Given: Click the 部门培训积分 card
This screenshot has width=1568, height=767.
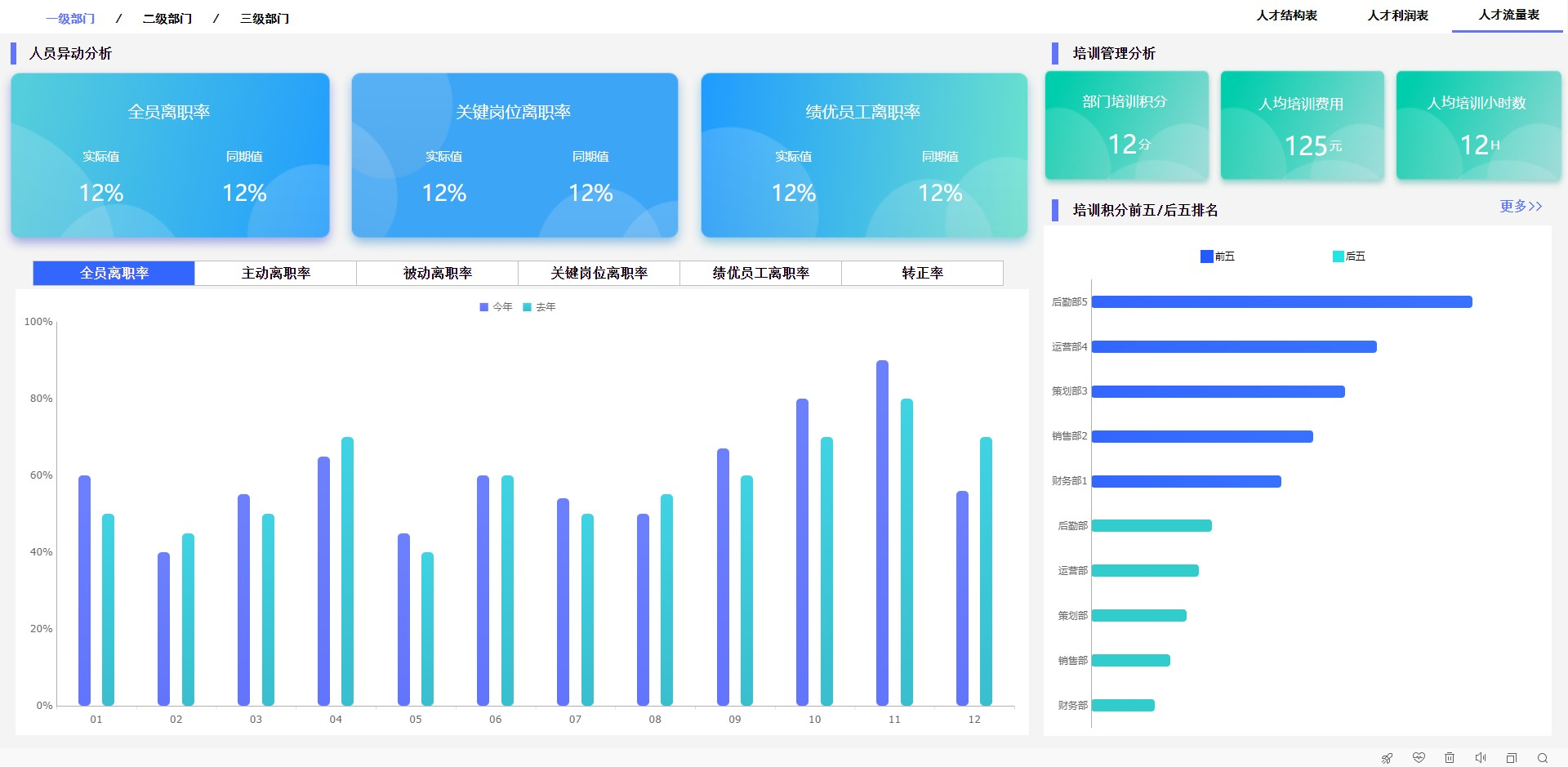Looking at the screenshot, I should click(x=1127, y=125).
